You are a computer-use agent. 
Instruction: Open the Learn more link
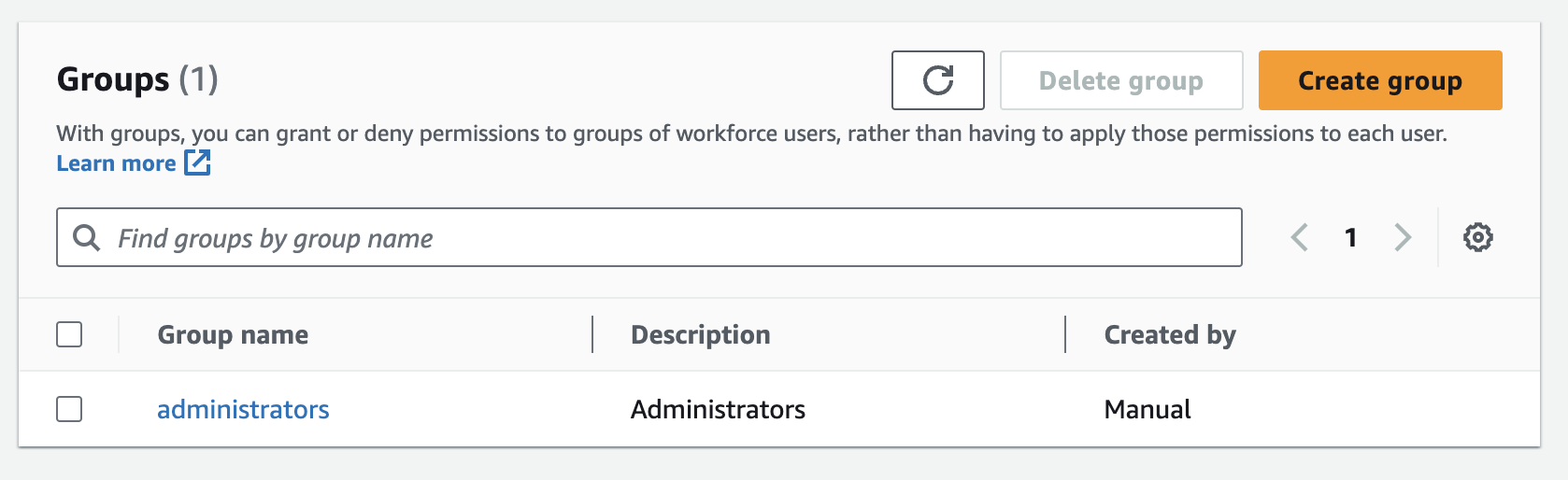tap(116, 163)
